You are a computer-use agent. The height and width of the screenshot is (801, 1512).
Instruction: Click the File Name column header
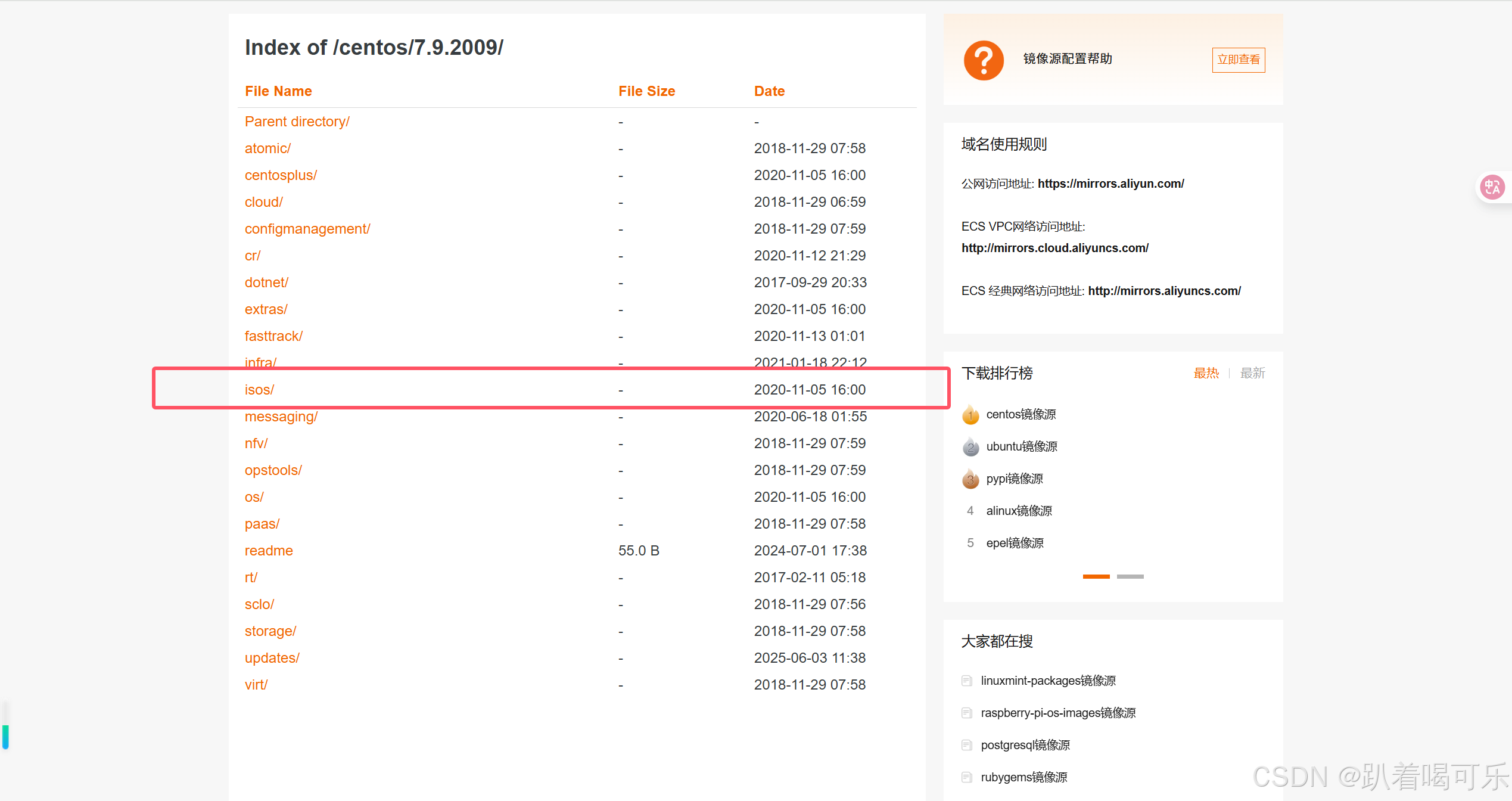(x=278, y=91)
